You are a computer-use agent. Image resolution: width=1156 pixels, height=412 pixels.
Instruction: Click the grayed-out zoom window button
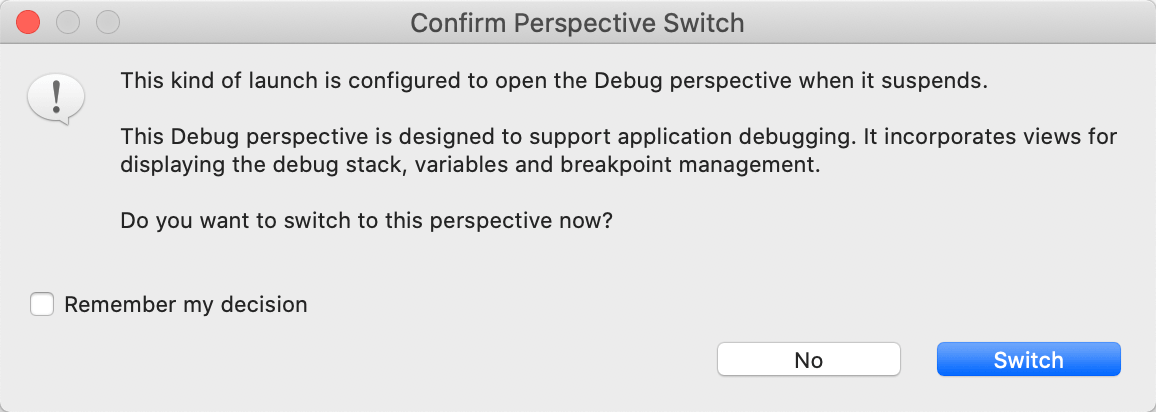pos(108,23)
